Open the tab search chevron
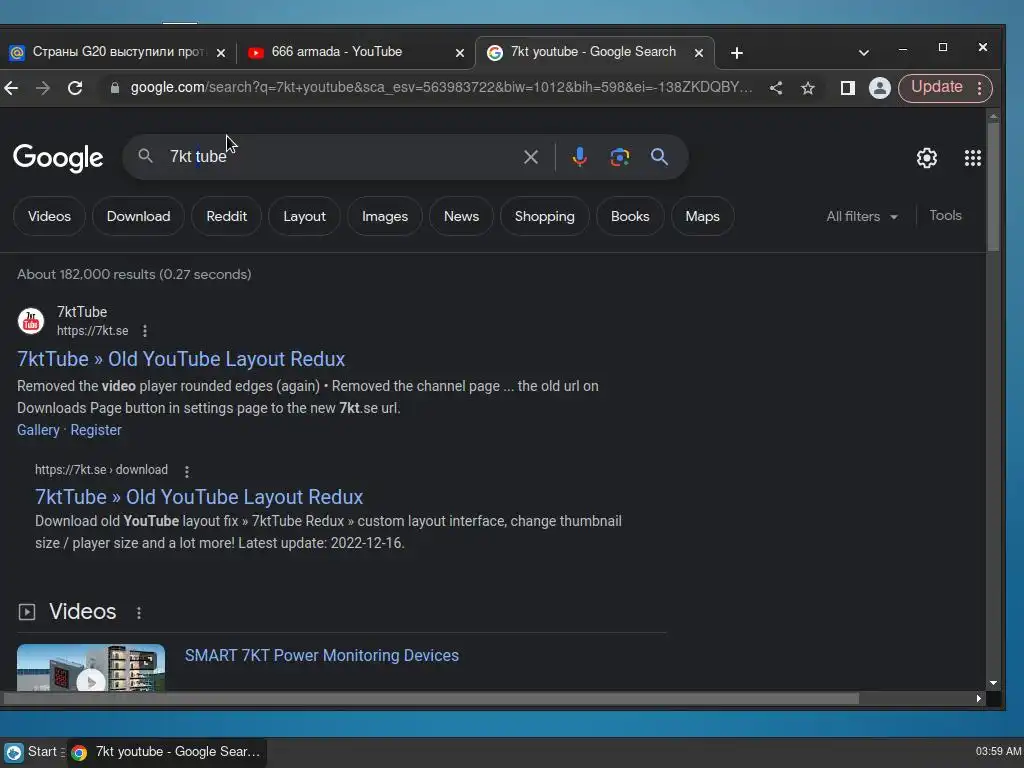The image size is (1024, 768). [x=863, y=53]
